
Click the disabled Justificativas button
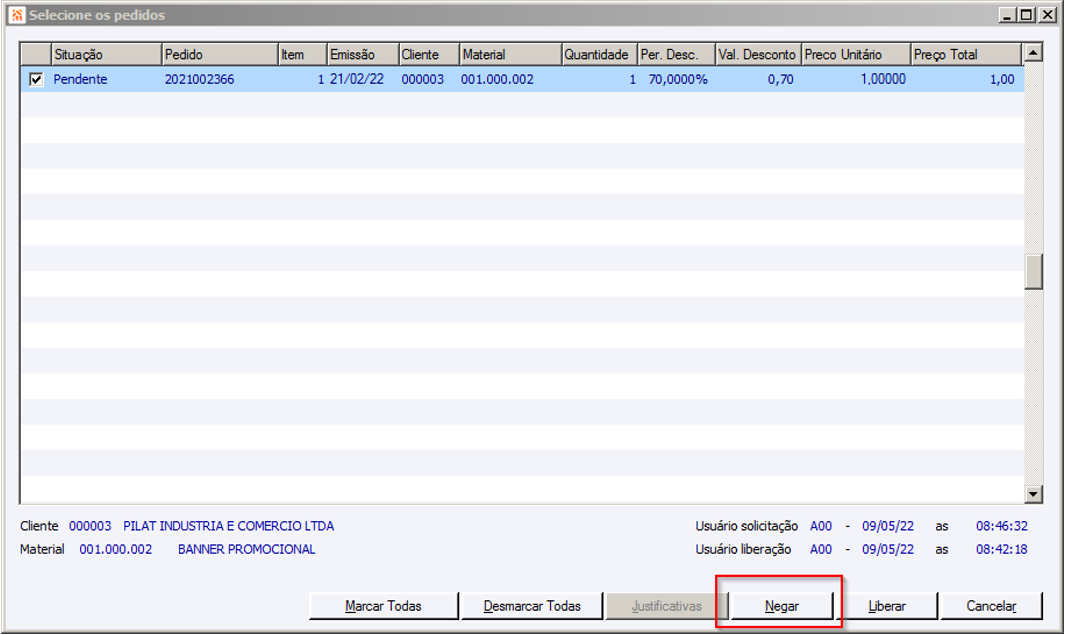pos(666,606)
